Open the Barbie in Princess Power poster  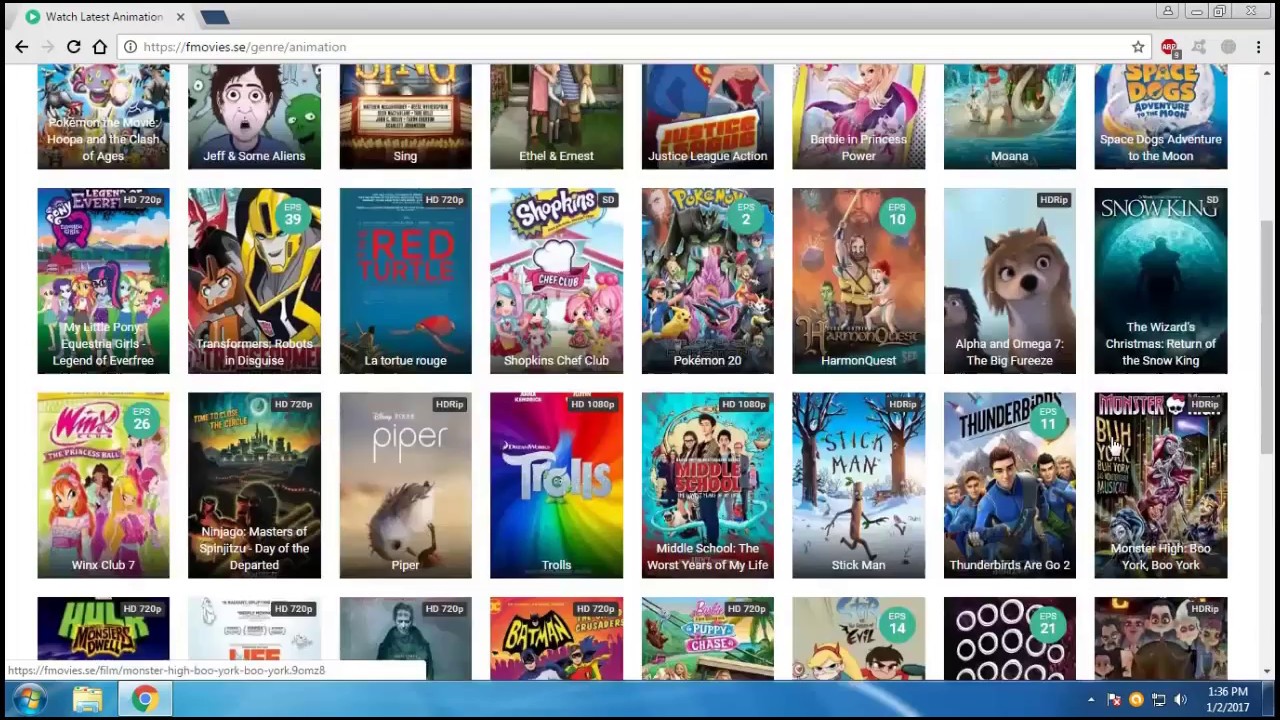coord(858,117)
